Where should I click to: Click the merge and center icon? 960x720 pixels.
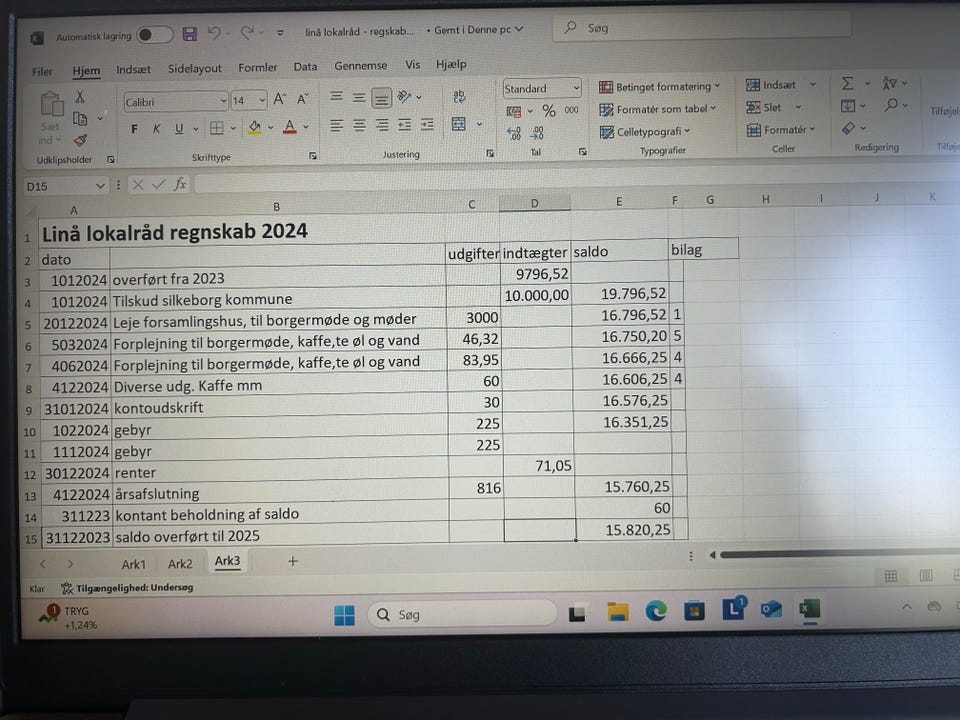pyautogui.click(x=459, y=124)
